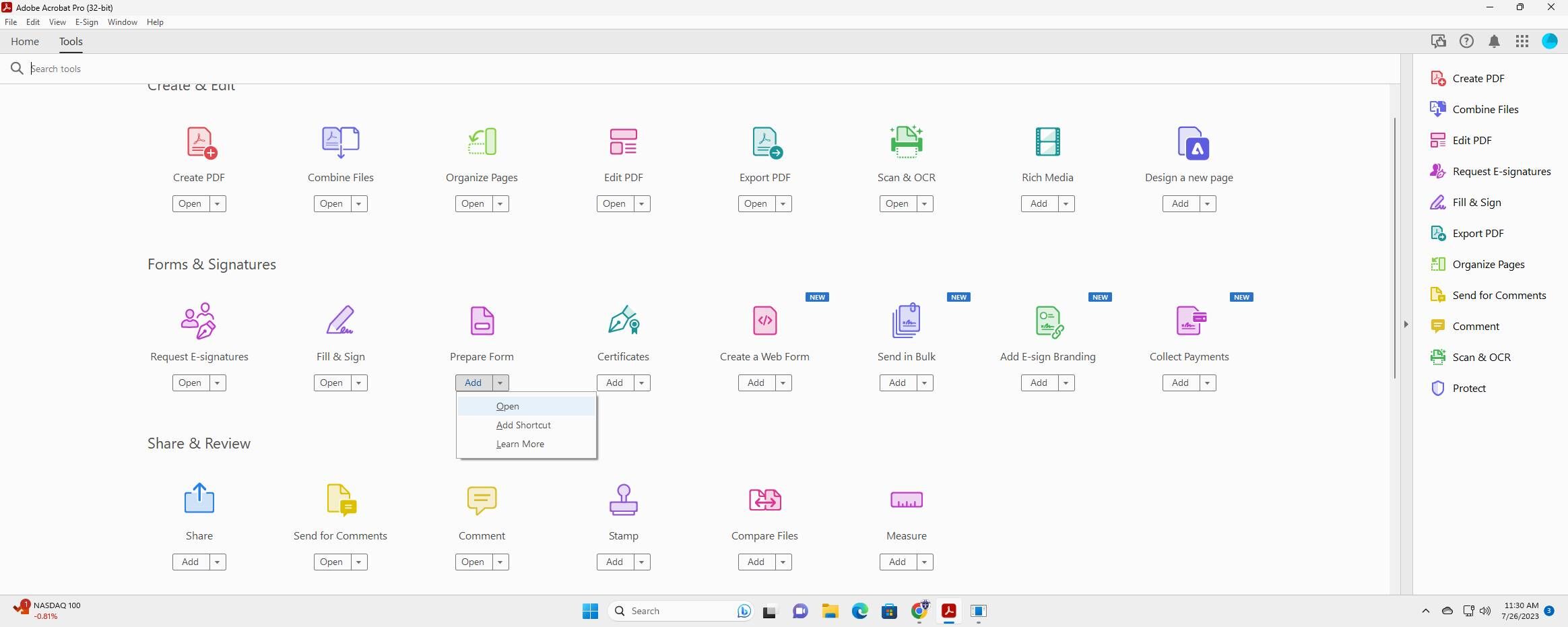Viewport: 1568px width, 627px height.
Task: Click the Add E-sign Branding icon
Action: (1049, 322)
